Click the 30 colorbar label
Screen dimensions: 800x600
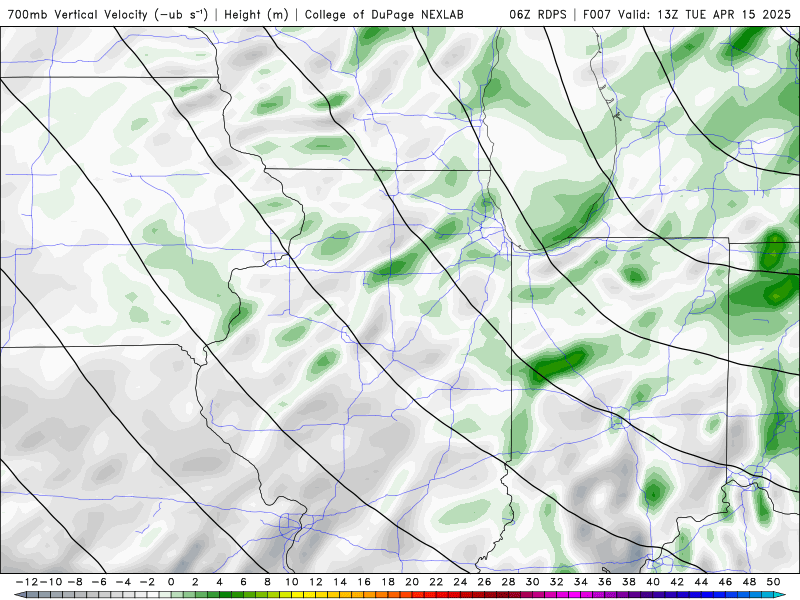click(x=533, y=582)
